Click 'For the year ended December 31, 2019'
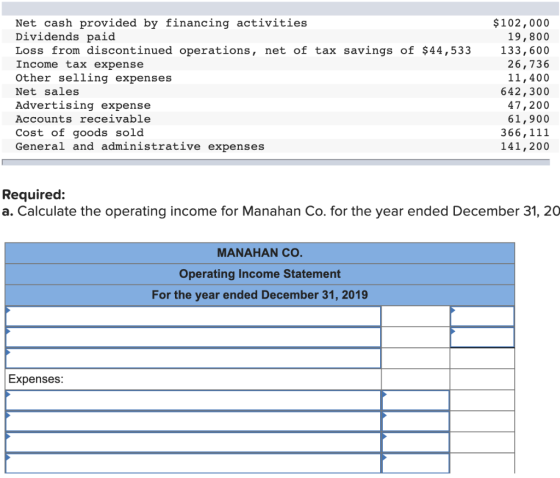The height and width of the screenshot is (478, 560). point(260,295)
